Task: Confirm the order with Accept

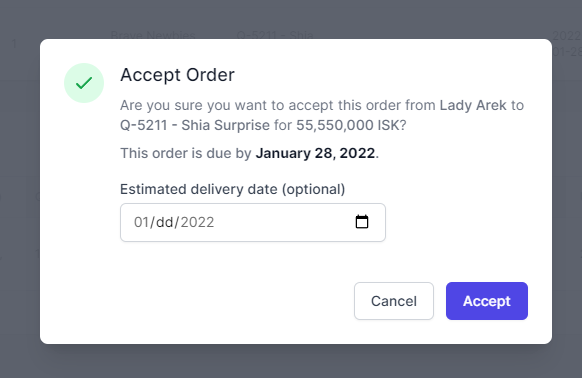Action: [487, 301]
